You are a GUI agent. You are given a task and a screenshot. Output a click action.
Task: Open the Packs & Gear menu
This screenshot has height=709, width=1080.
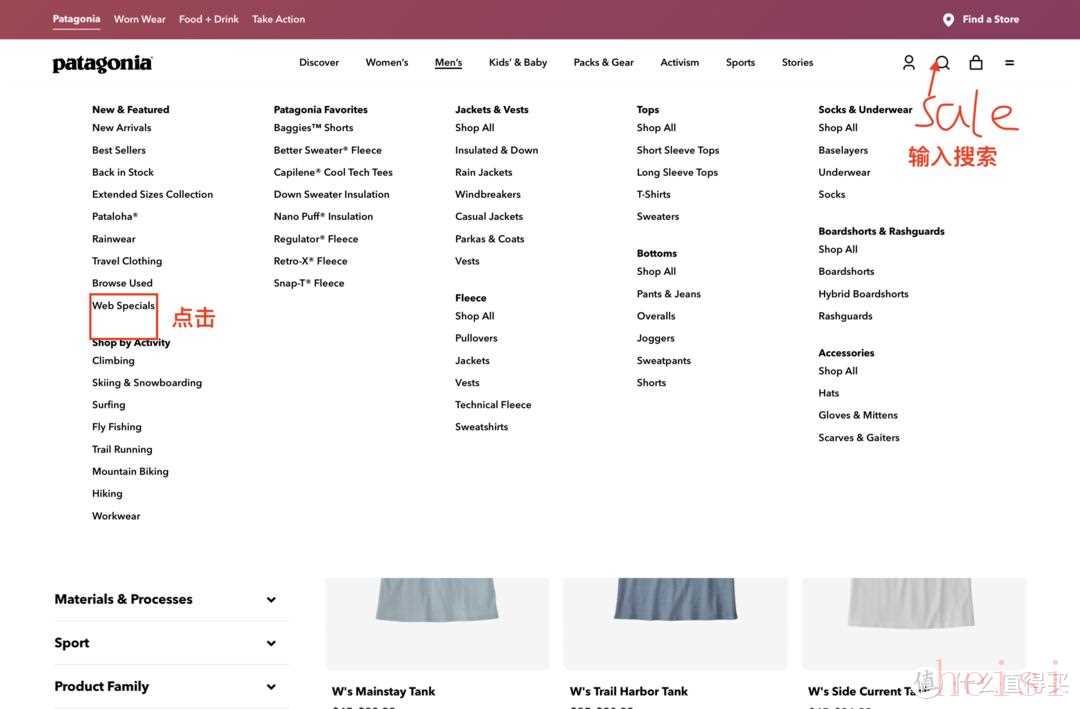[x=603, y=62]
